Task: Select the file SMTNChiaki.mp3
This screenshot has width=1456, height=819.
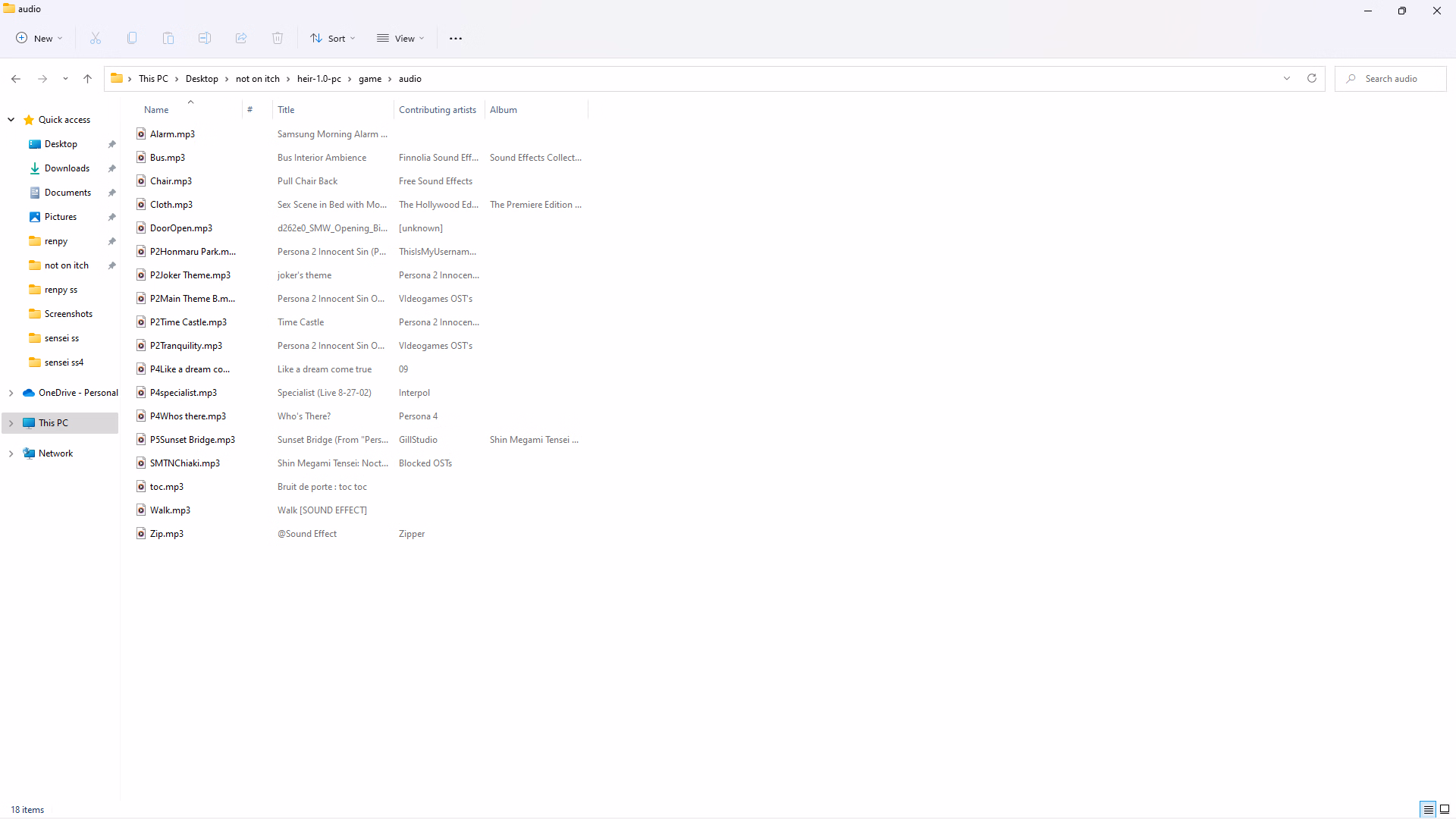Action: (x=185, y=463)
